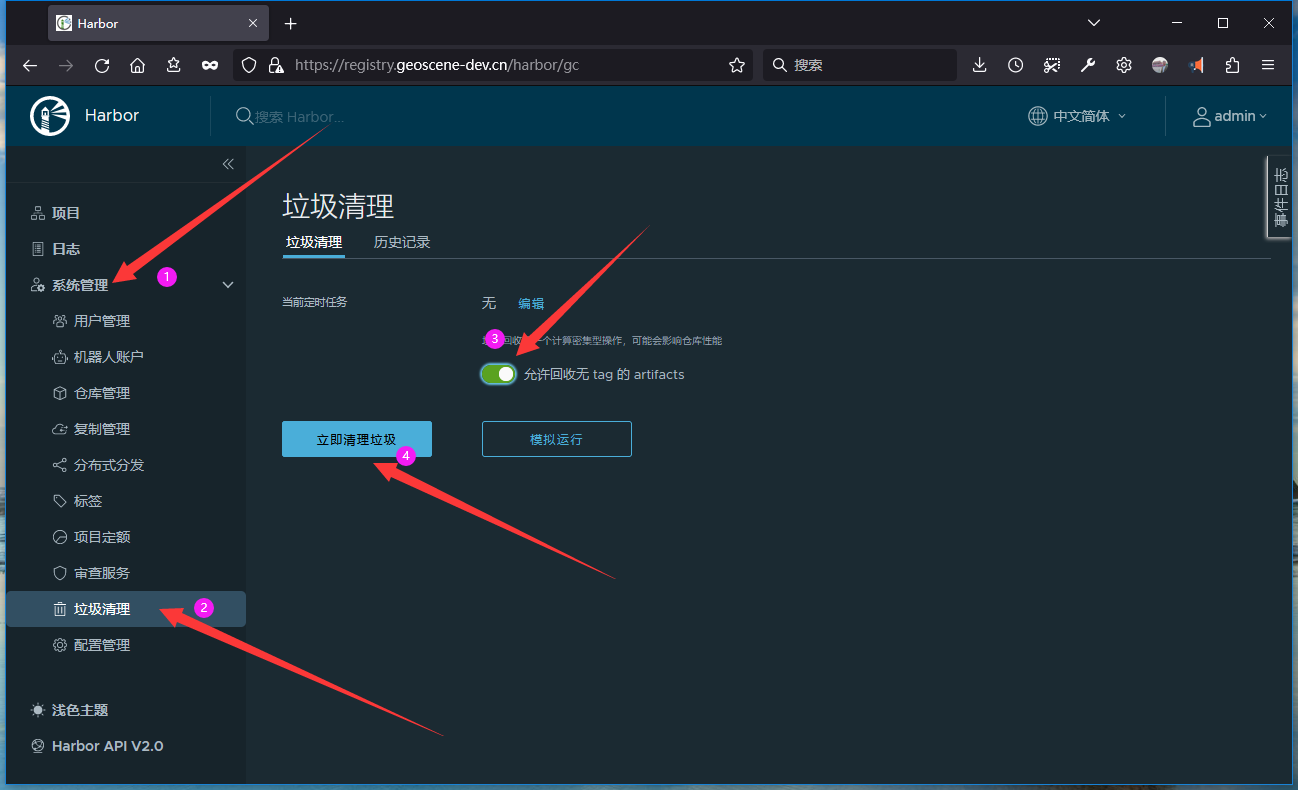Screen dimensions: 1298x790
Task: Go back with the browser back arrow
Action: [x=30, y=65]
